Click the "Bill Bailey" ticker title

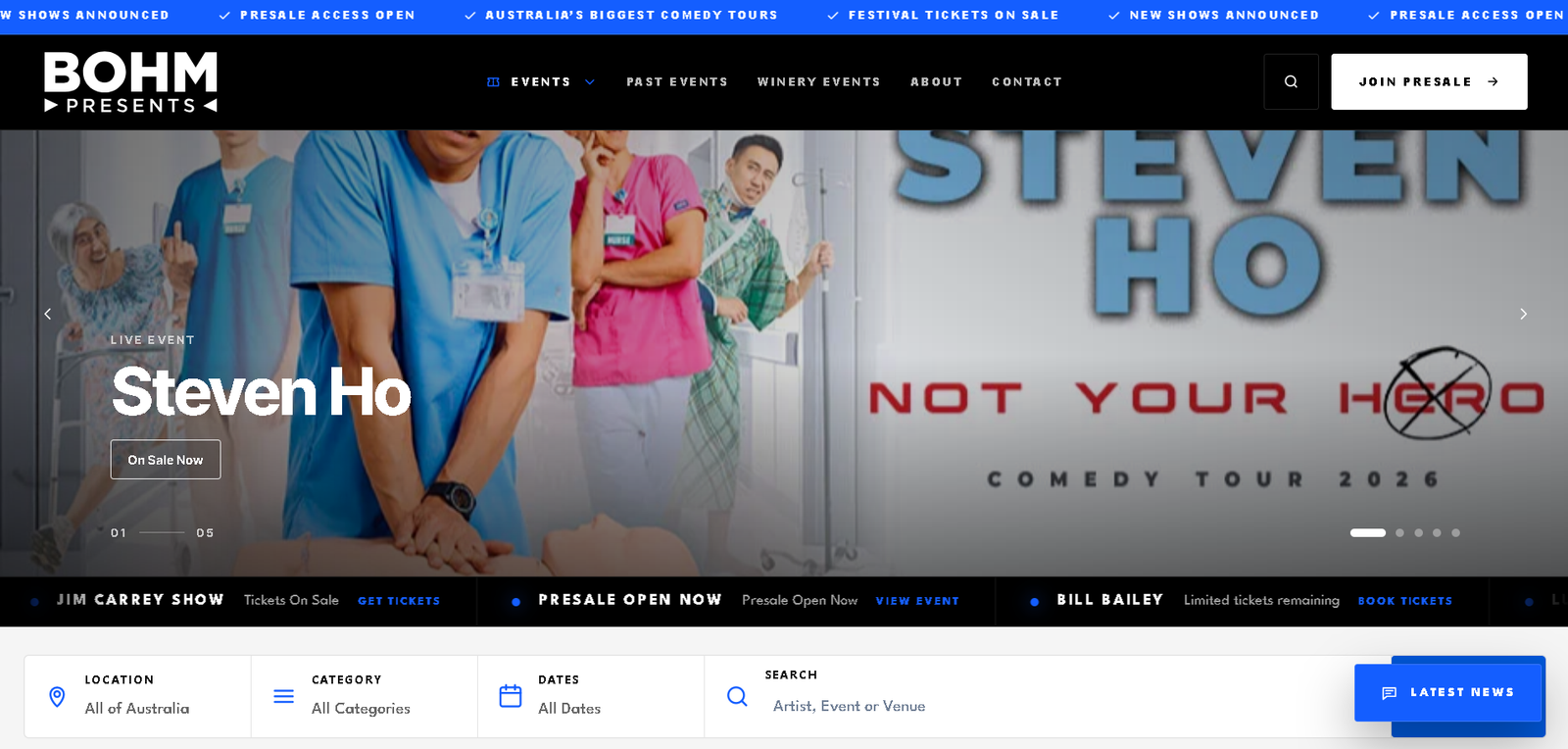coord(1109,599)
